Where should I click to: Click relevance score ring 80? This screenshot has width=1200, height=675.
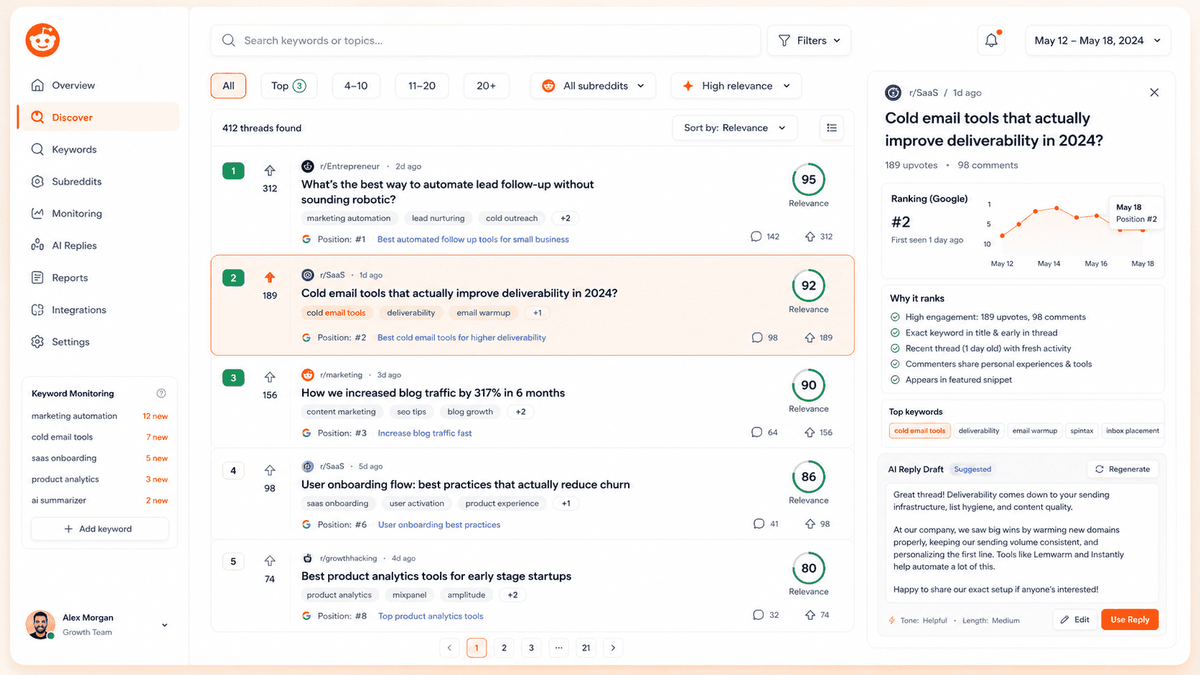(x=808, y=568)
